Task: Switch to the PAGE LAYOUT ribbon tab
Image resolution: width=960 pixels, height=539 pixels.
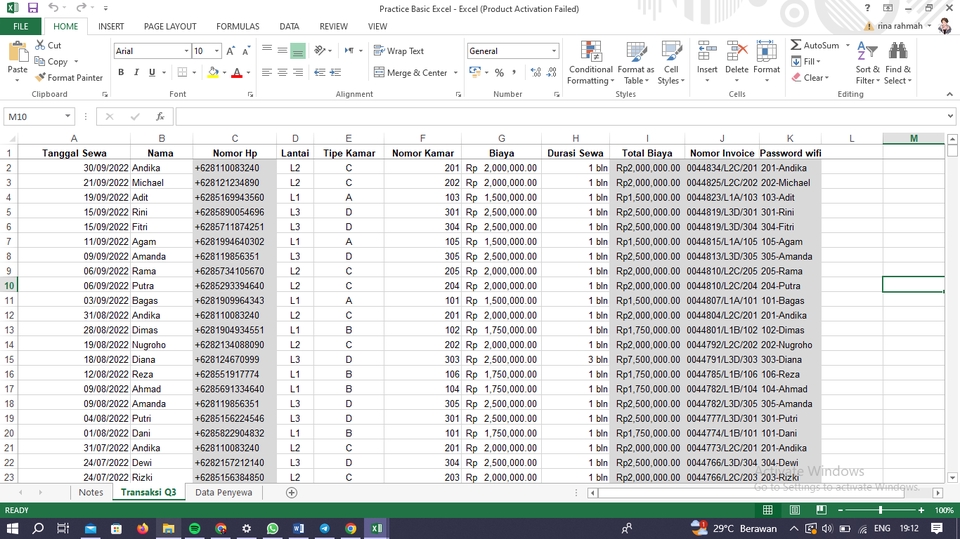Action: coord(170,26)
